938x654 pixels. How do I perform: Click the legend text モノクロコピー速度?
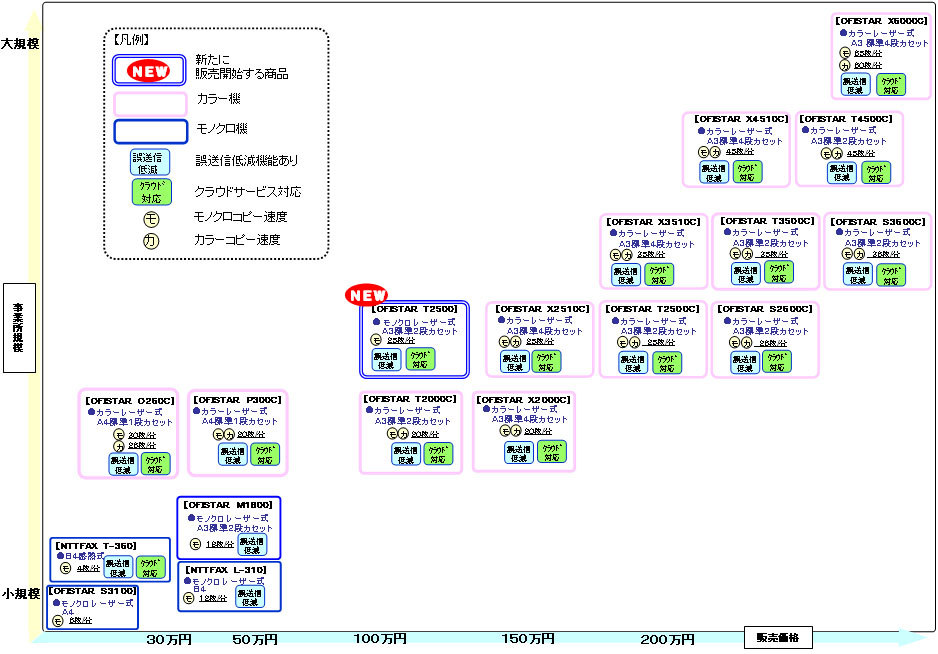pyautogui.click(x=240, y=217)
